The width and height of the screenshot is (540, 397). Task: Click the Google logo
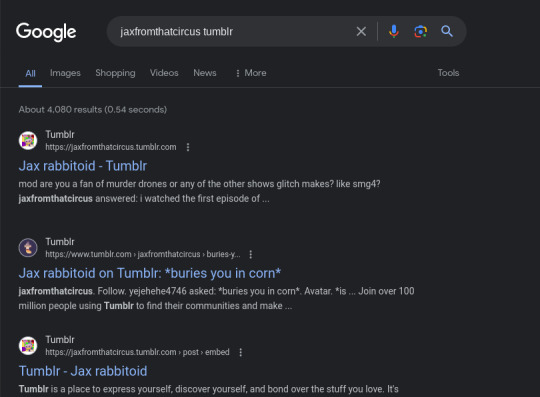[x=46, y=32]
